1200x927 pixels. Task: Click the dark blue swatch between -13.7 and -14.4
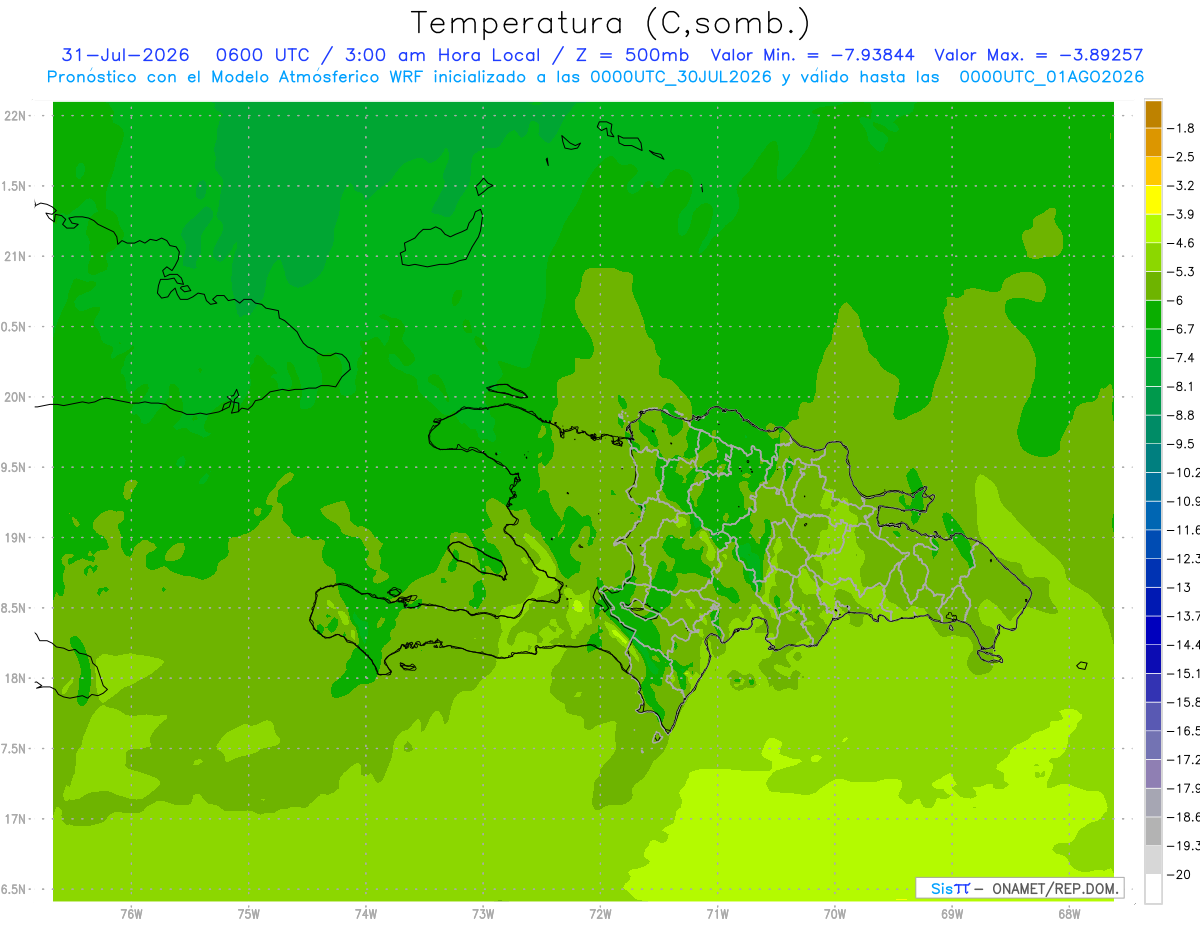(1153, 629)
